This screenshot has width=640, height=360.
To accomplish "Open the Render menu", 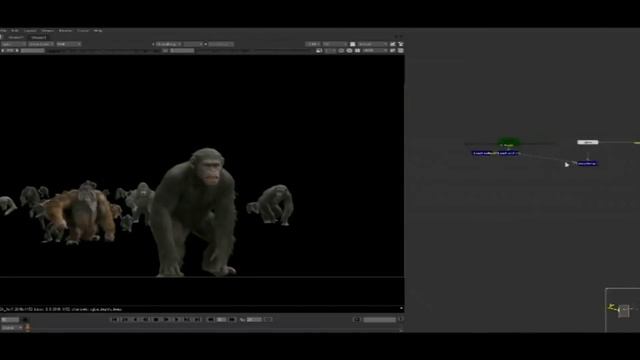I will [x=65, y=31].
